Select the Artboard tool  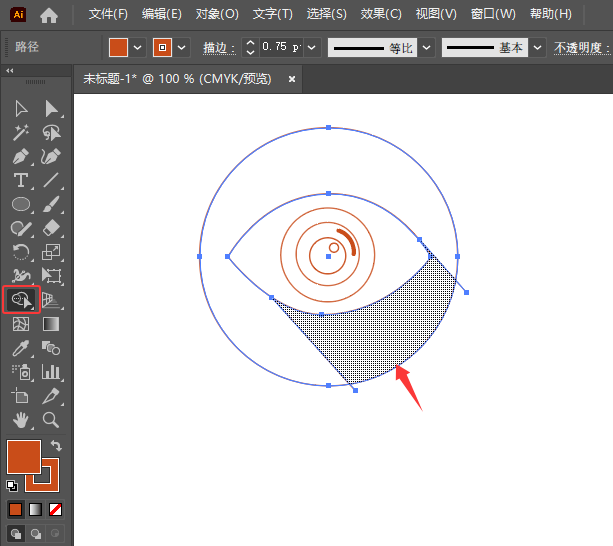(x=20, y=396)
